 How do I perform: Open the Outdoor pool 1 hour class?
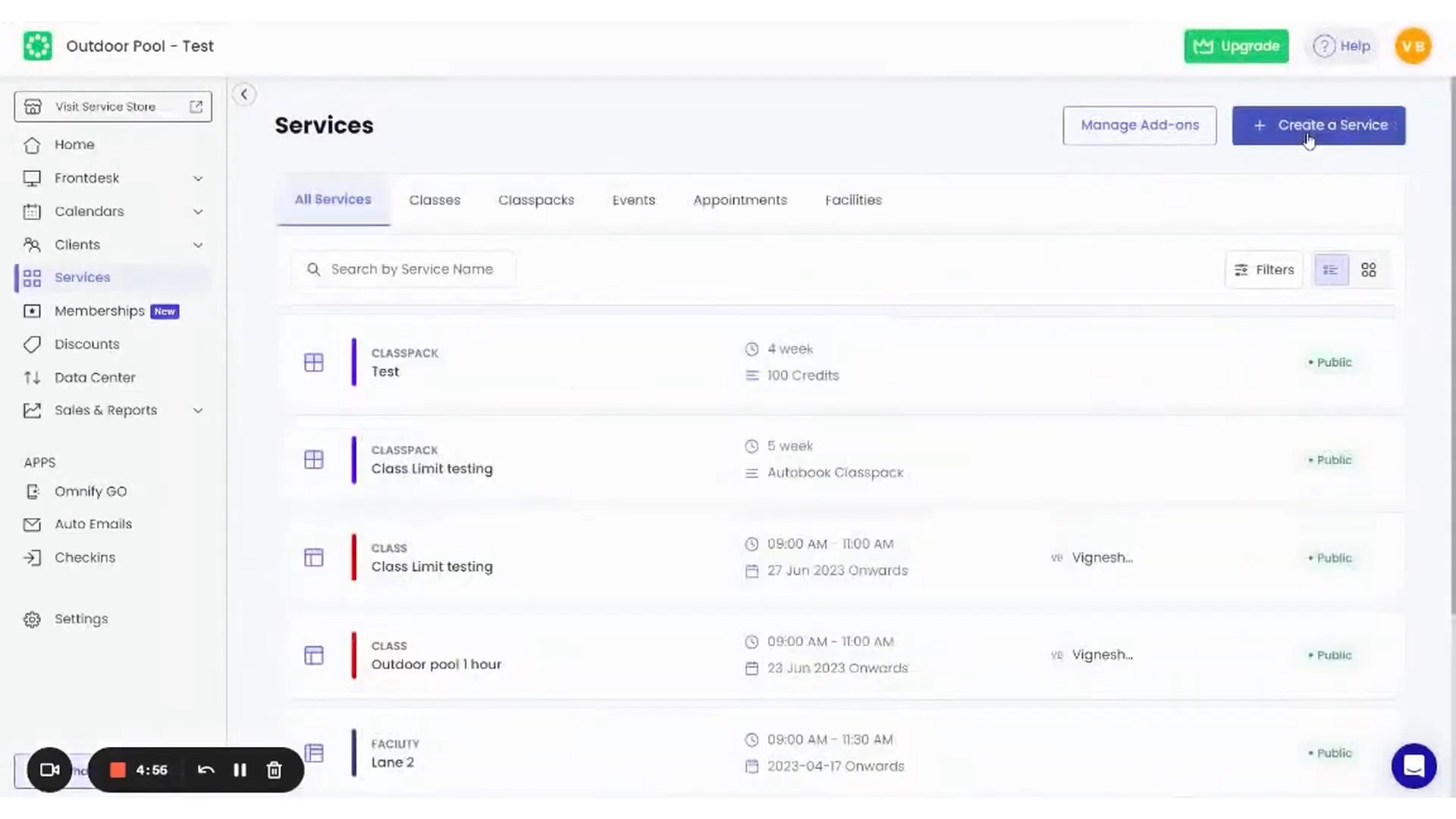click(842, 655)
